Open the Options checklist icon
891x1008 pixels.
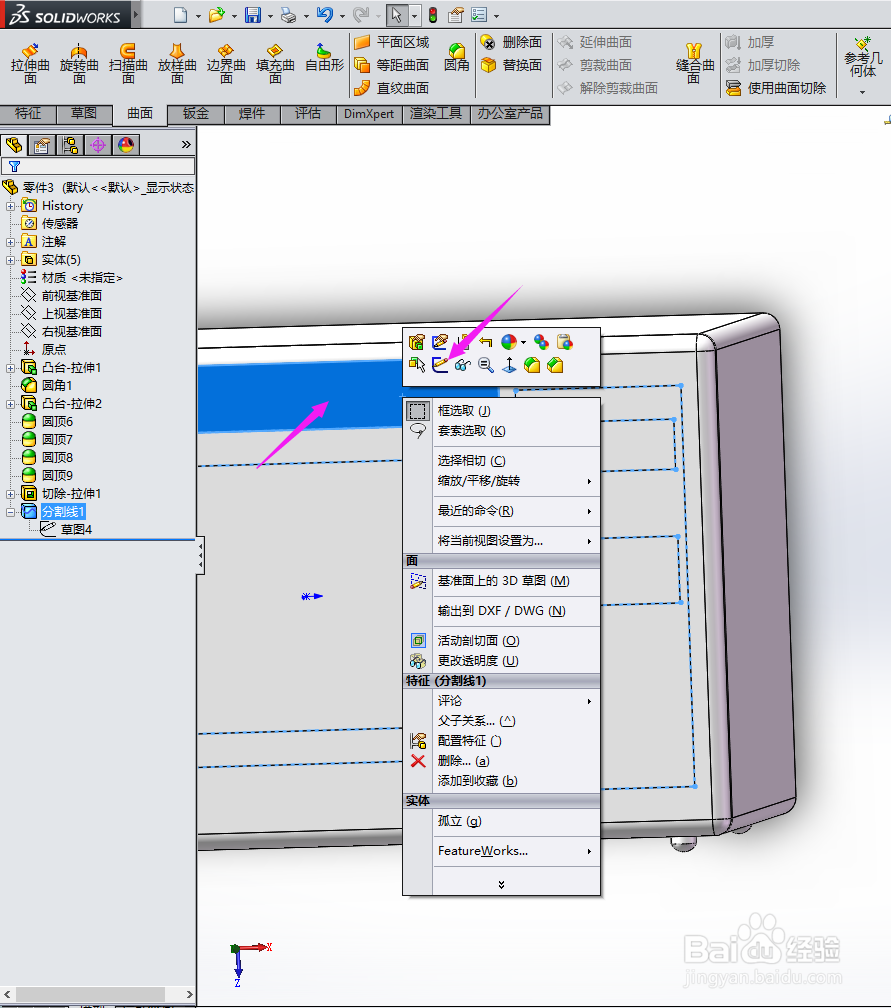pyautogui.click(x=479, y=15)
